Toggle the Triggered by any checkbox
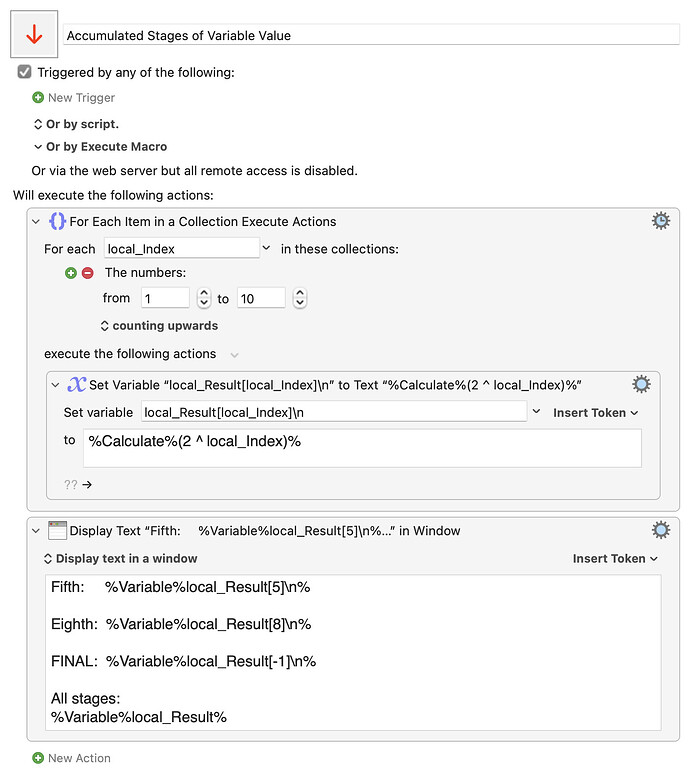The image size is (690, 774). 24,72
